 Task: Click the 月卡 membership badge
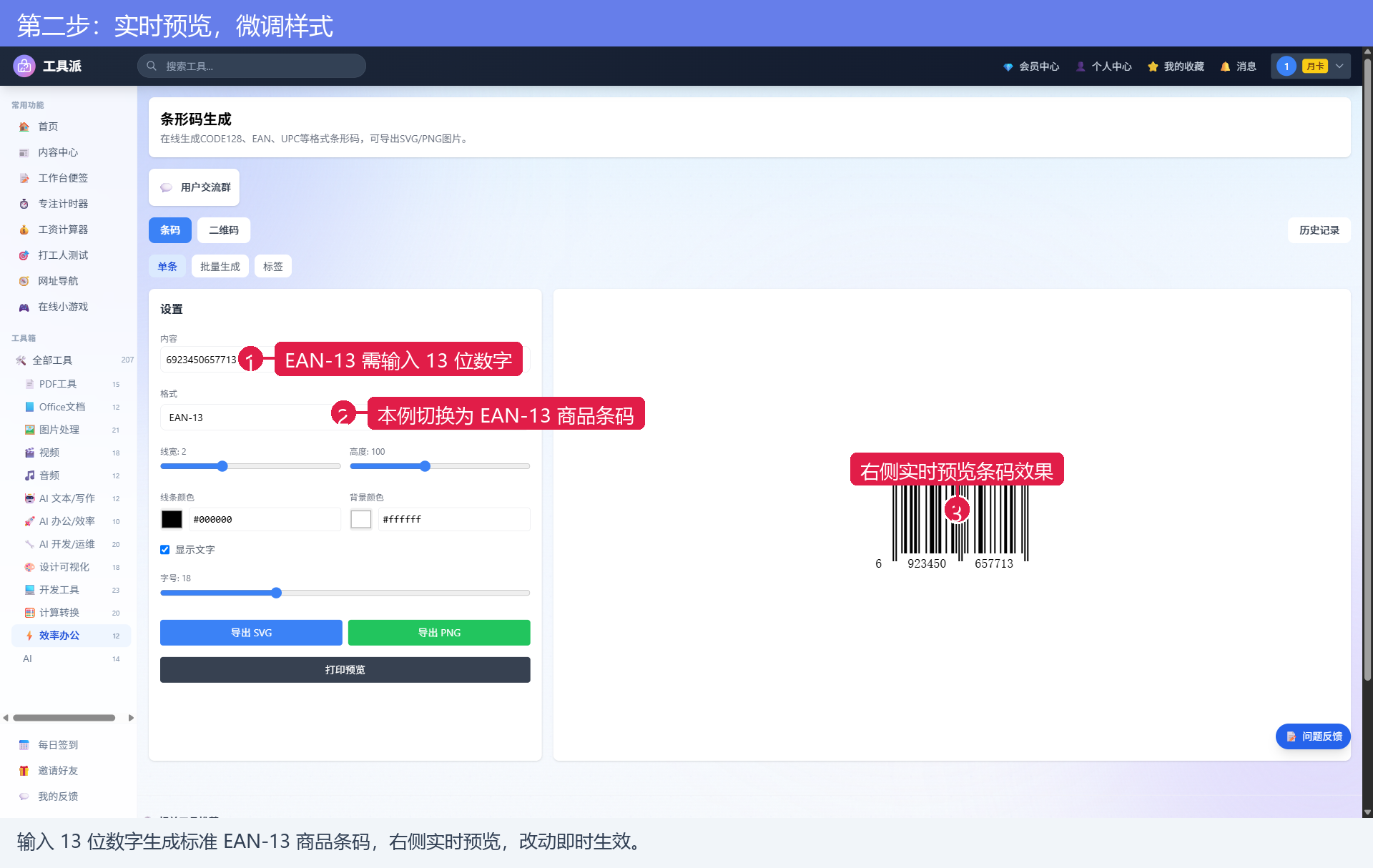pyautogui.click(x=1315, y=66)
